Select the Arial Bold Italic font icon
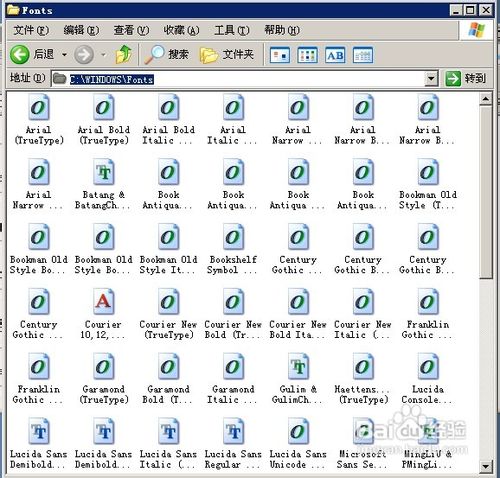 click(169, 108)
